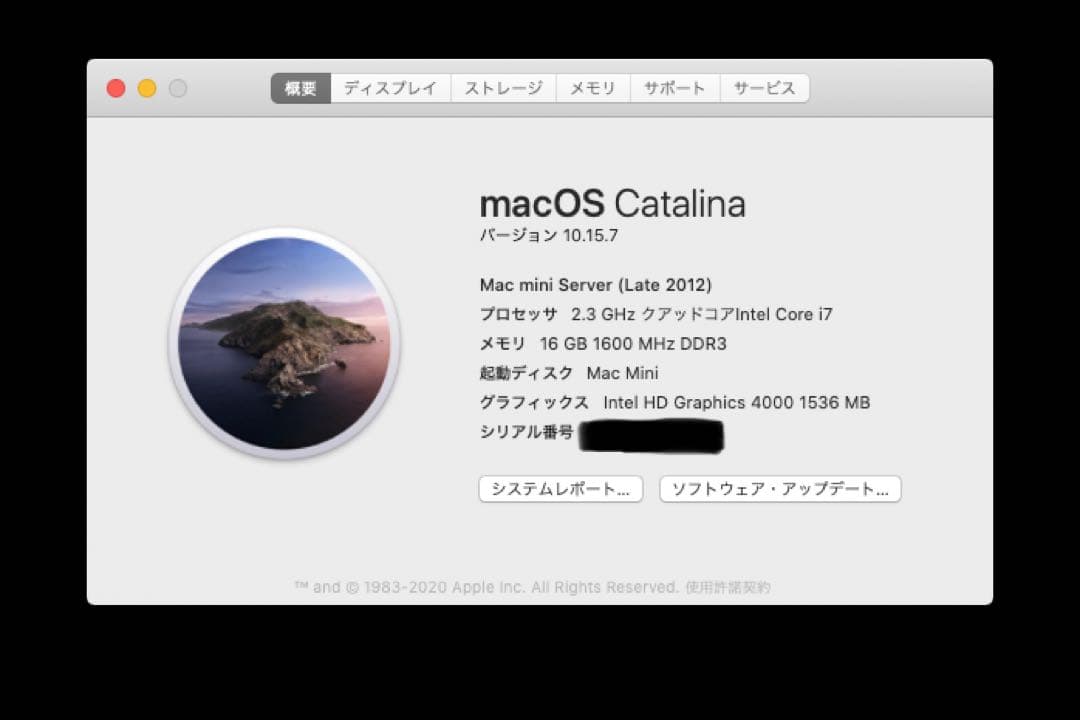The image size is (1080, 720).
Task: Return to the 概要 tab
Action: click(x=299, y=88)
